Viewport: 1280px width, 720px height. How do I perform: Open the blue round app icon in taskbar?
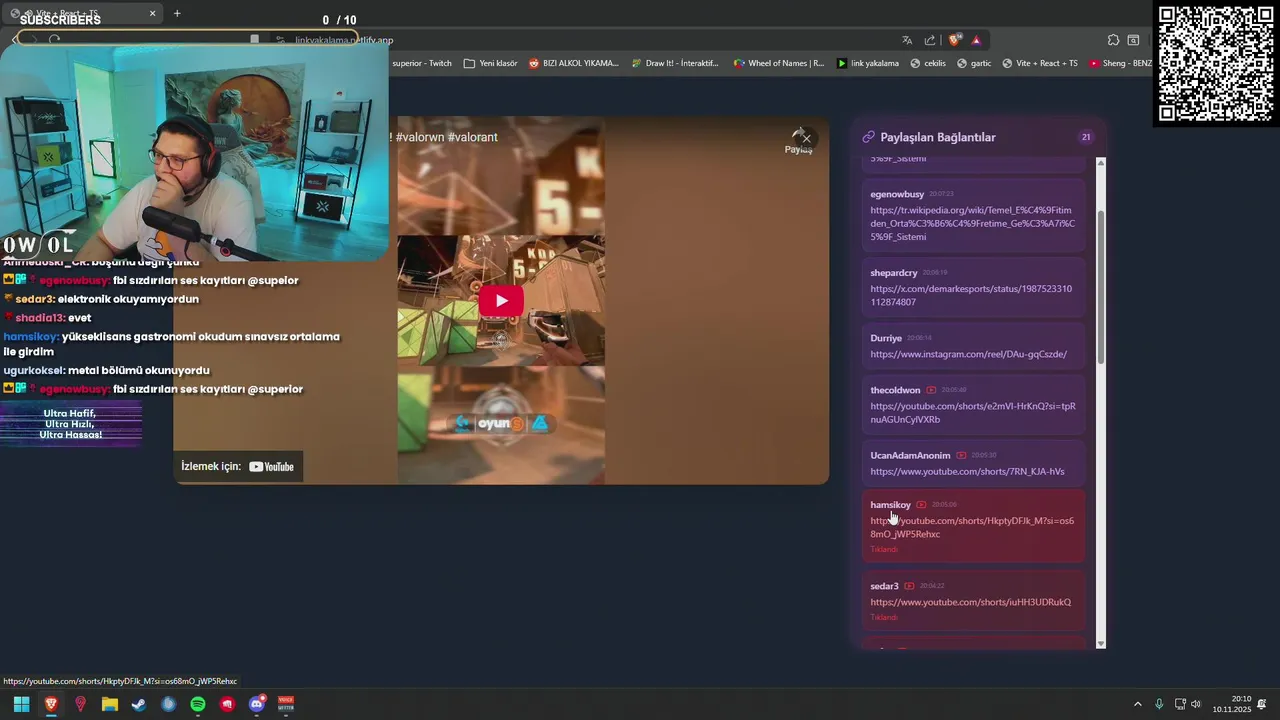(x=168, y=704)
